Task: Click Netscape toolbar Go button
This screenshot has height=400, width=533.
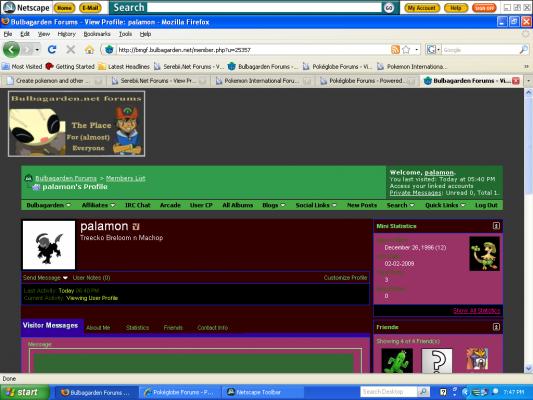Action: 389,8
